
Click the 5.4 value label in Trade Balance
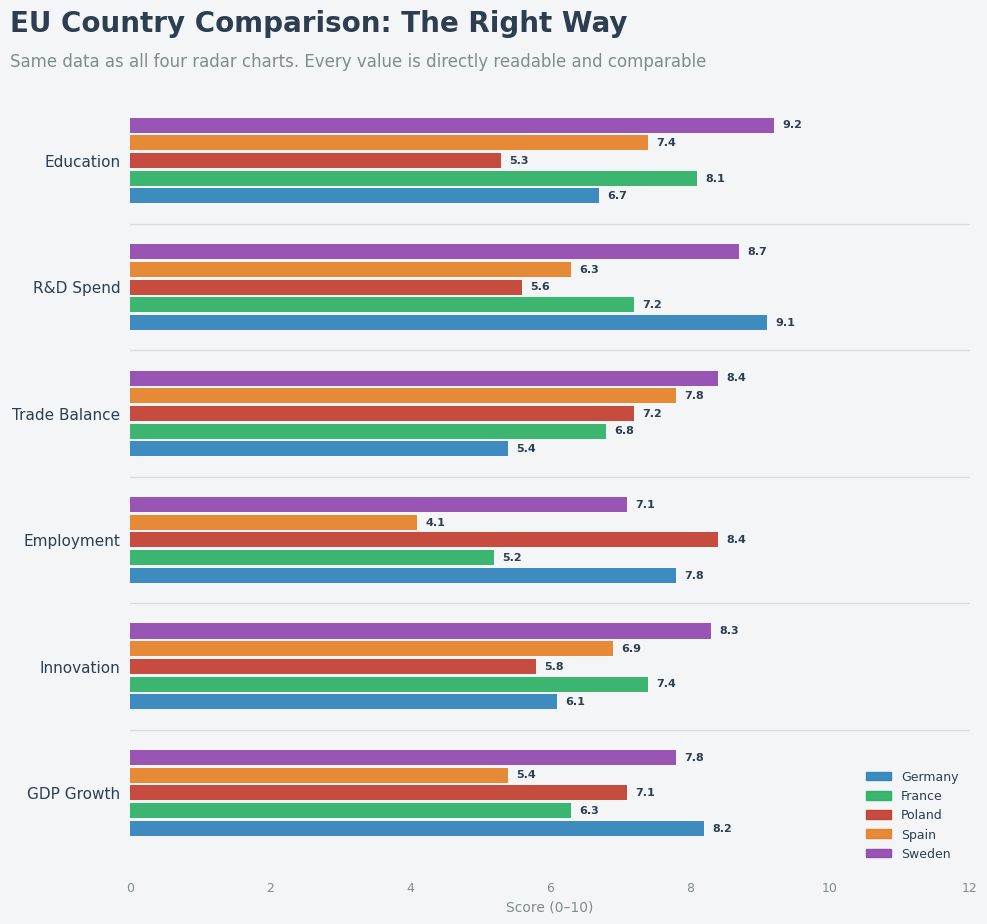(526, 449)
